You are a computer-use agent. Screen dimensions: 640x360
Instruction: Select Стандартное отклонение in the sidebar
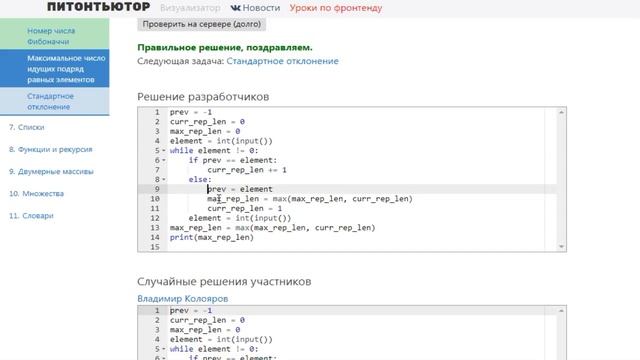pos(55,101)
